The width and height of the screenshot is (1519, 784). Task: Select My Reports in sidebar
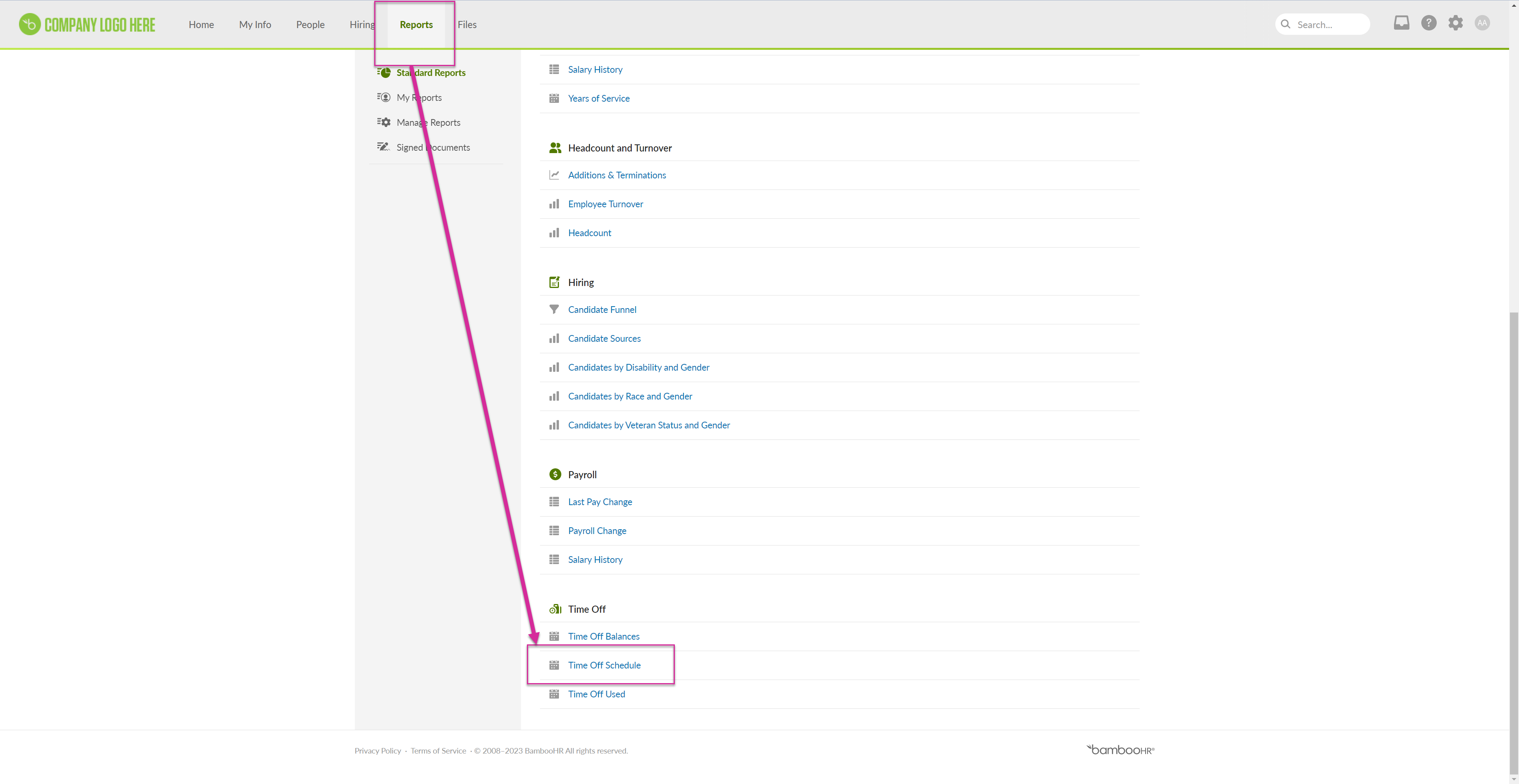(x=419, y=98)
